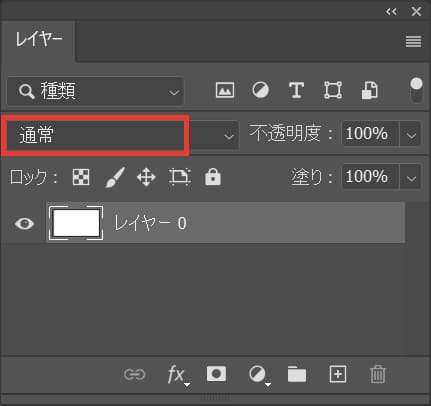This screenshot has height=406, width=431.
Task: Open the 通常 blend mode dropdown
Action: (123, 135)
